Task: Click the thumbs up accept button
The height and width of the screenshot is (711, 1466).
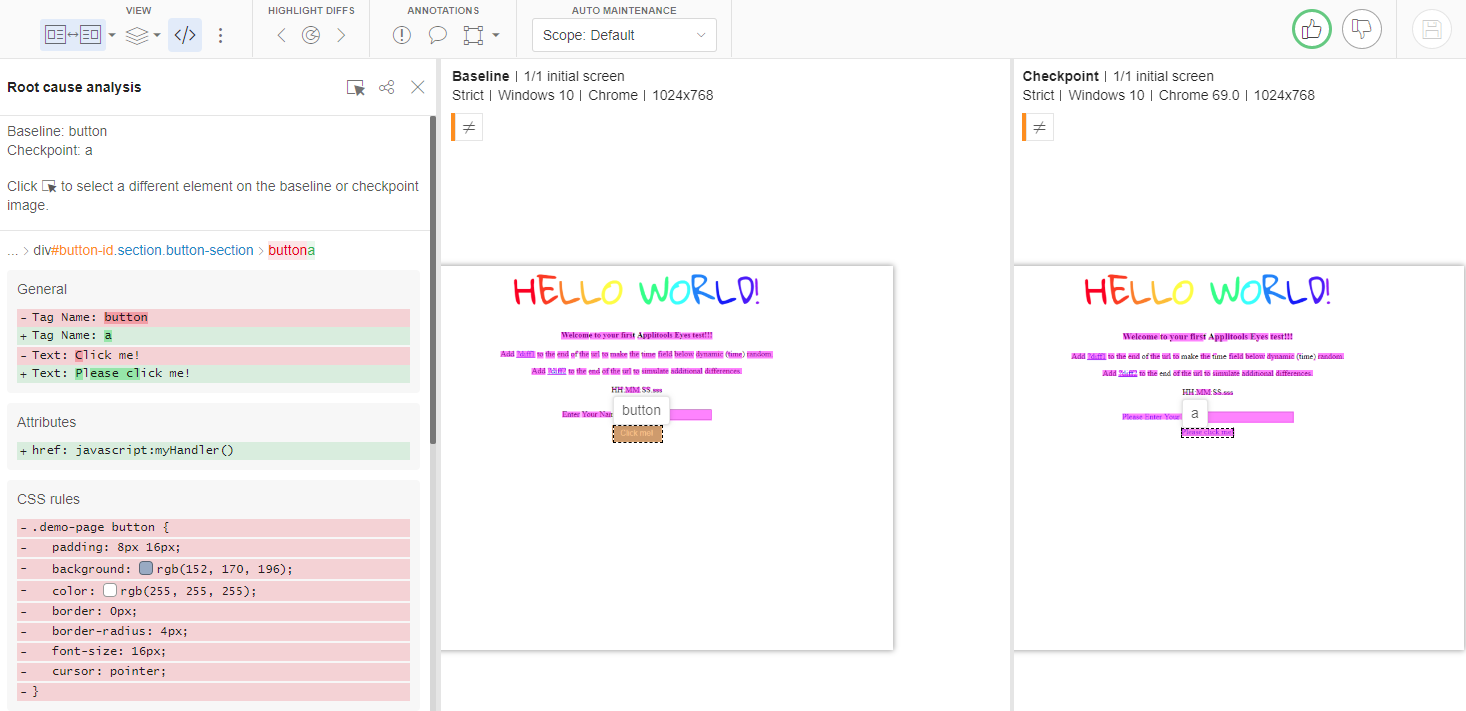Action: (x=1312, y=30)
